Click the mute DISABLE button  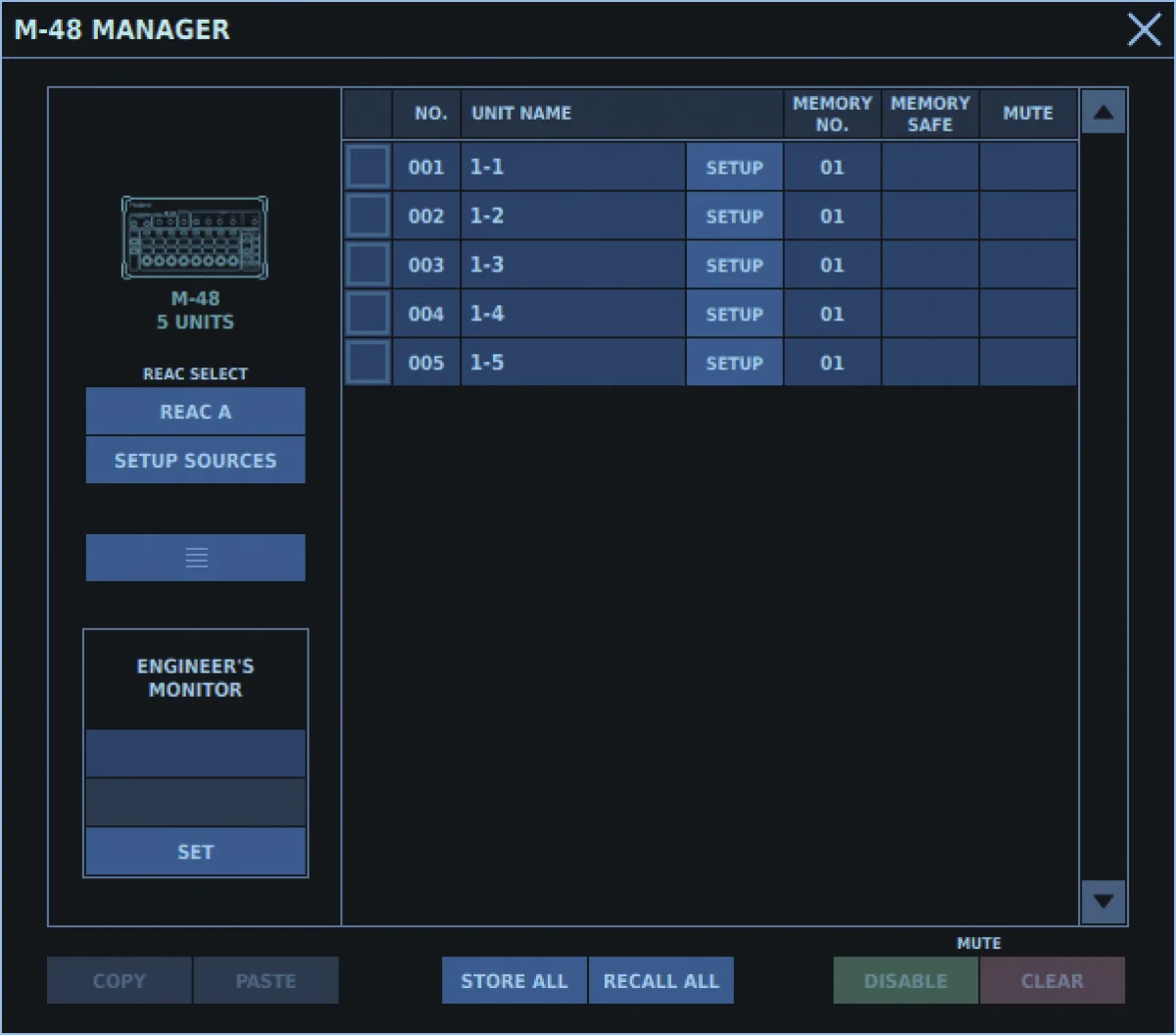[906, 980]
